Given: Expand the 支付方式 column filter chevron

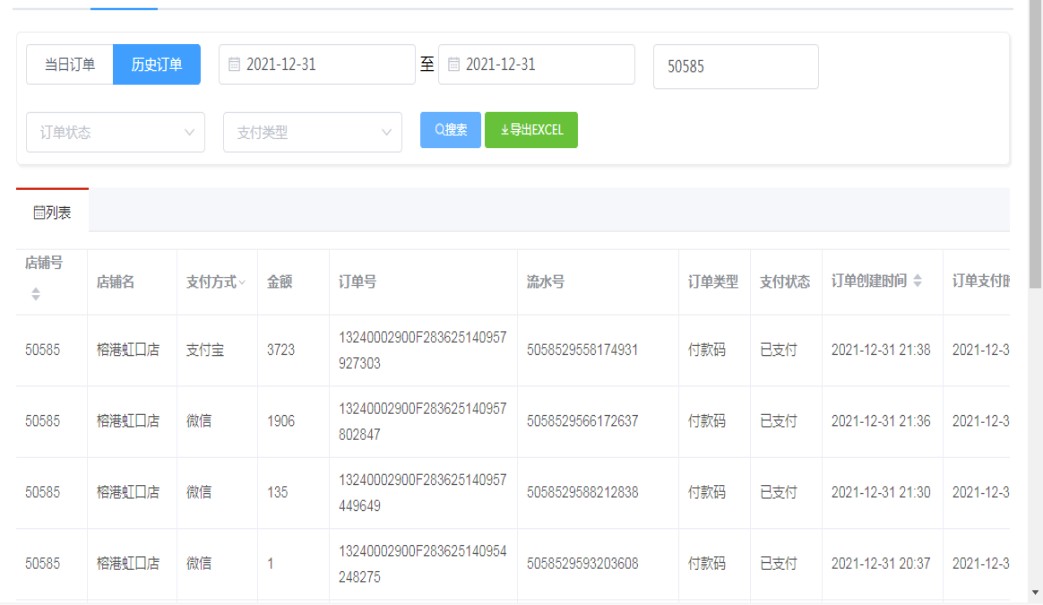Looking at the screenshot, I should [241, 283].
